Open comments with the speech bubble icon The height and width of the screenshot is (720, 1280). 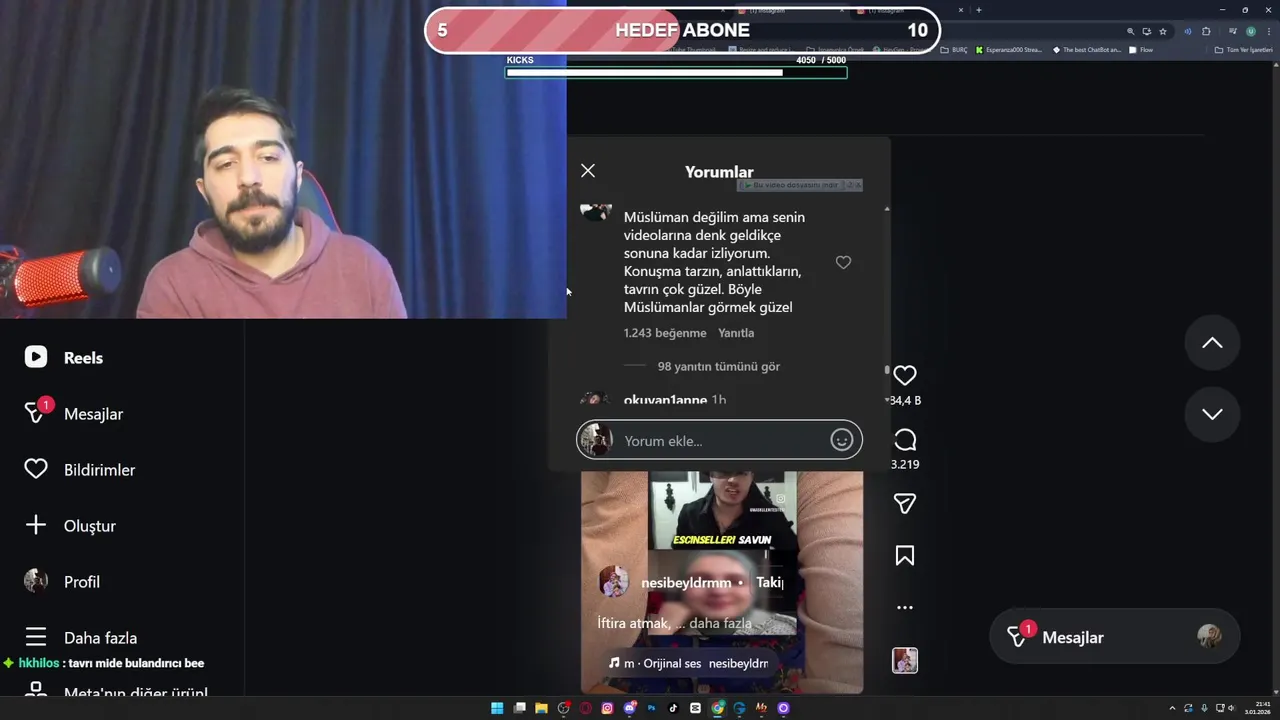[x=905, y=440]
